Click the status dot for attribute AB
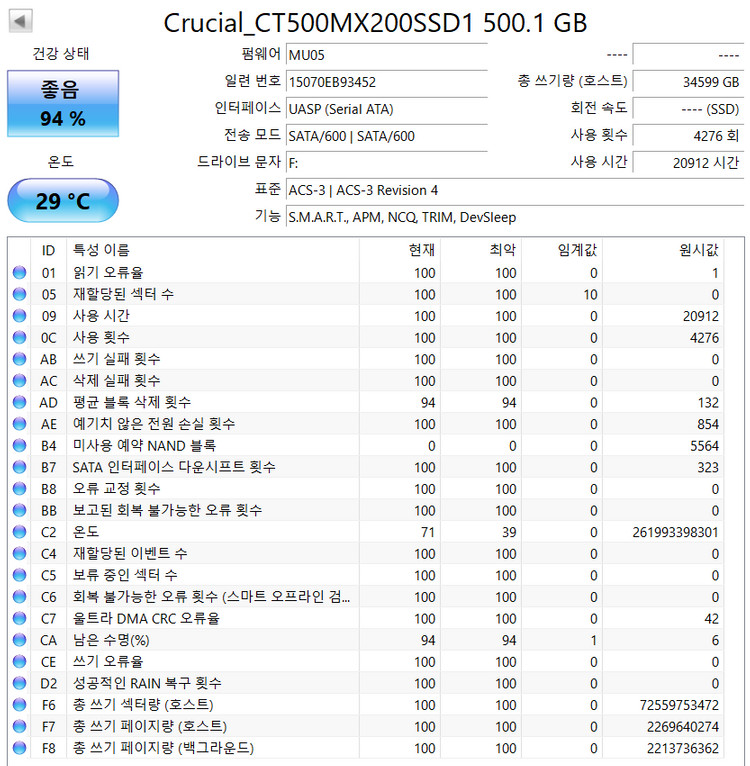This screenshot has height=766, width=750. 20,359
